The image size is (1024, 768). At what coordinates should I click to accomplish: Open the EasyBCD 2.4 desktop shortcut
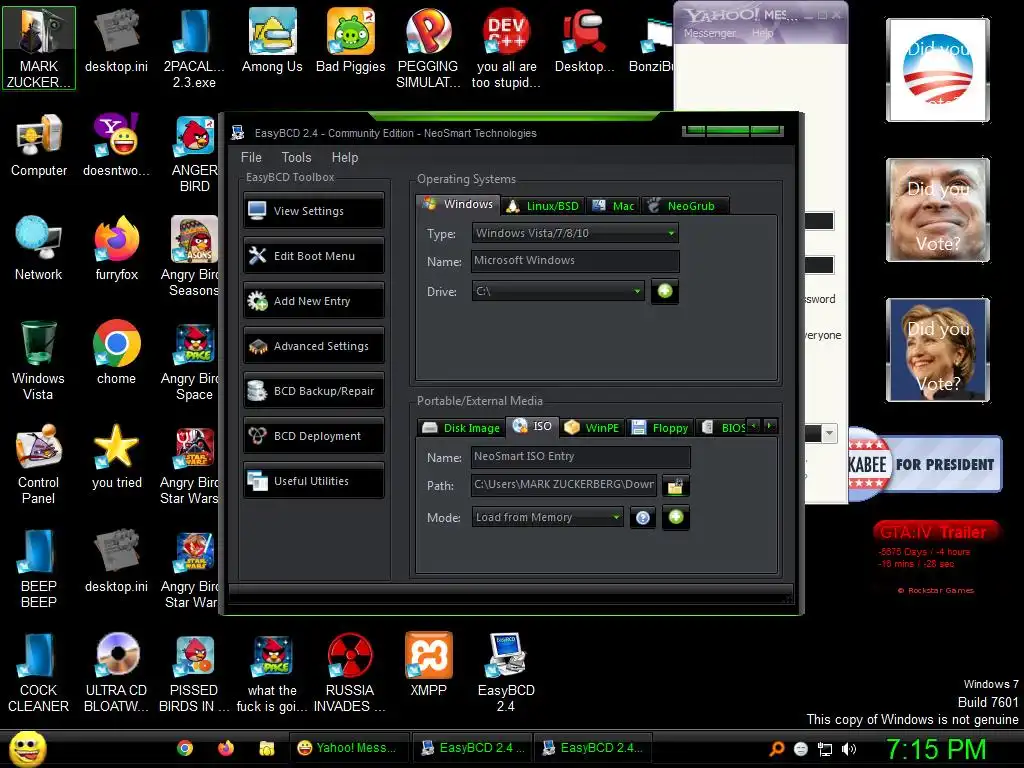[506, 672]
